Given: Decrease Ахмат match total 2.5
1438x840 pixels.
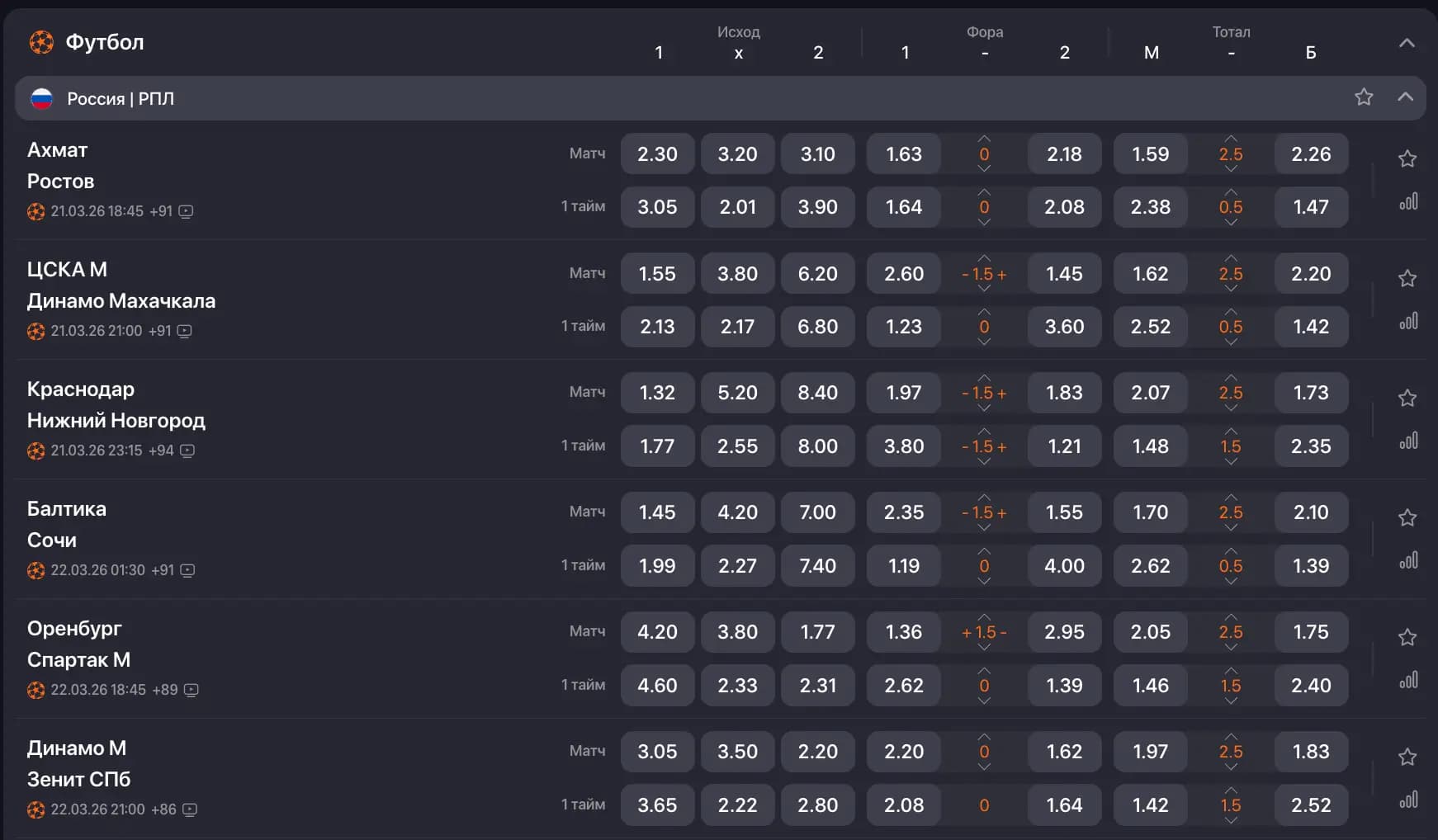Looking at the screenshot, I should pyautogui.click(x=1231, y=169).
